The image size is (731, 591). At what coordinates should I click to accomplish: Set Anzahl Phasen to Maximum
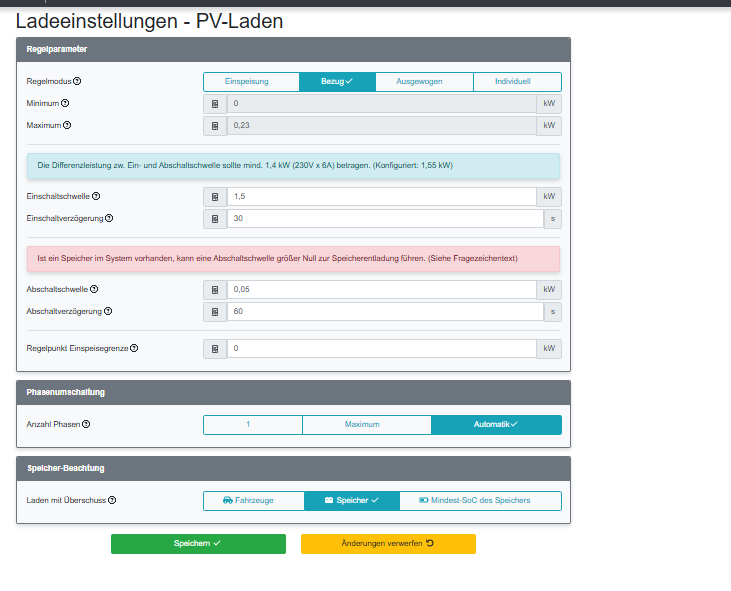[x=366, y=425]
